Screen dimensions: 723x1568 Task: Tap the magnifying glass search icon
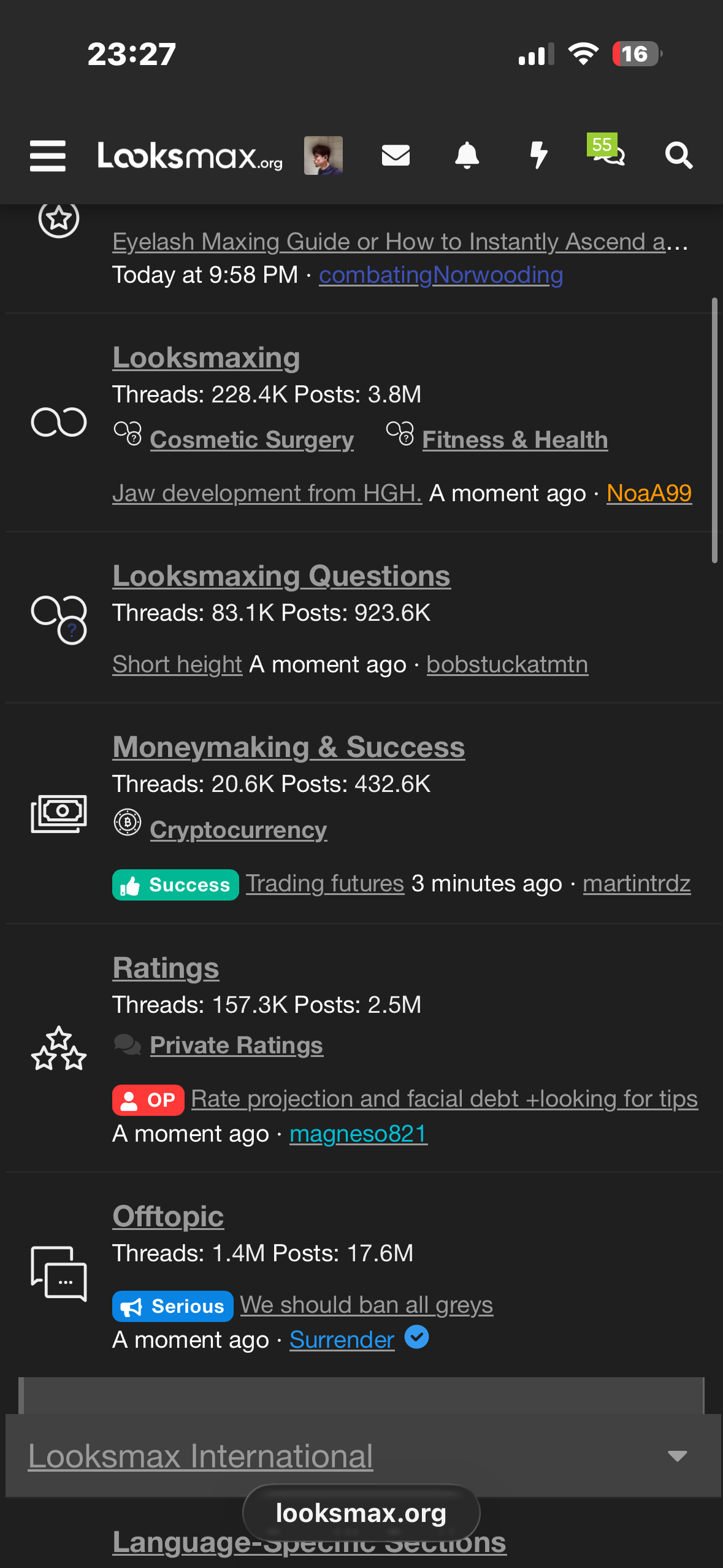[x=678, y=156]
